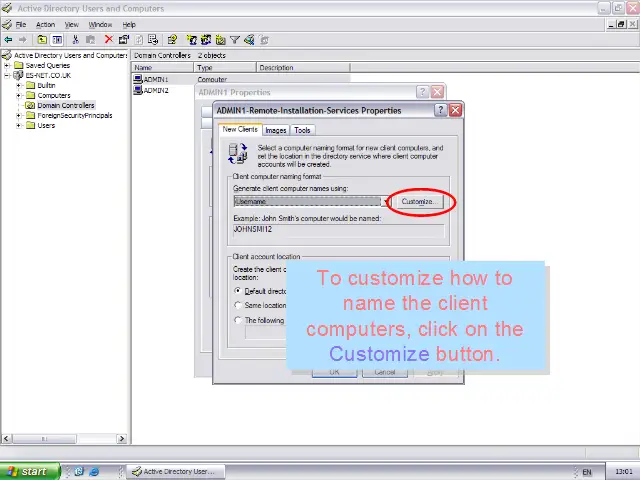Click the Back arrow toolbar icon
The width and height of the screenshot is (640, 480).
click(8, 40)
